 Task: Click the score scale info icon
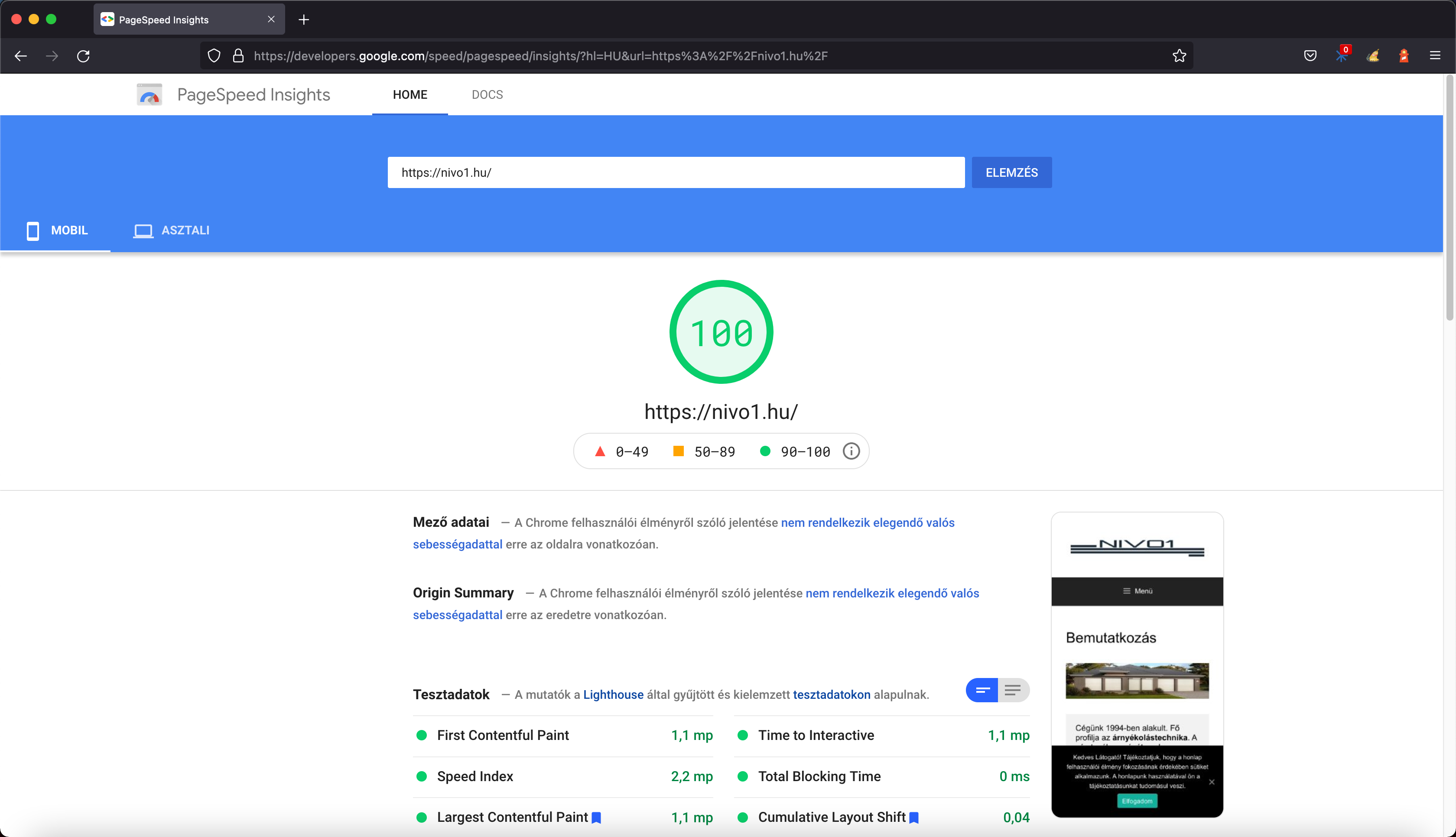pyautogui.click(x=851, y=451)
